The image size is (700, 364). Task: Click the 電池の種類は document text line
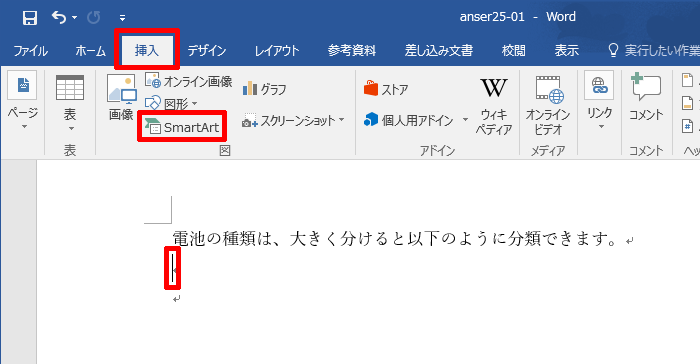click(x=396, y=239)
